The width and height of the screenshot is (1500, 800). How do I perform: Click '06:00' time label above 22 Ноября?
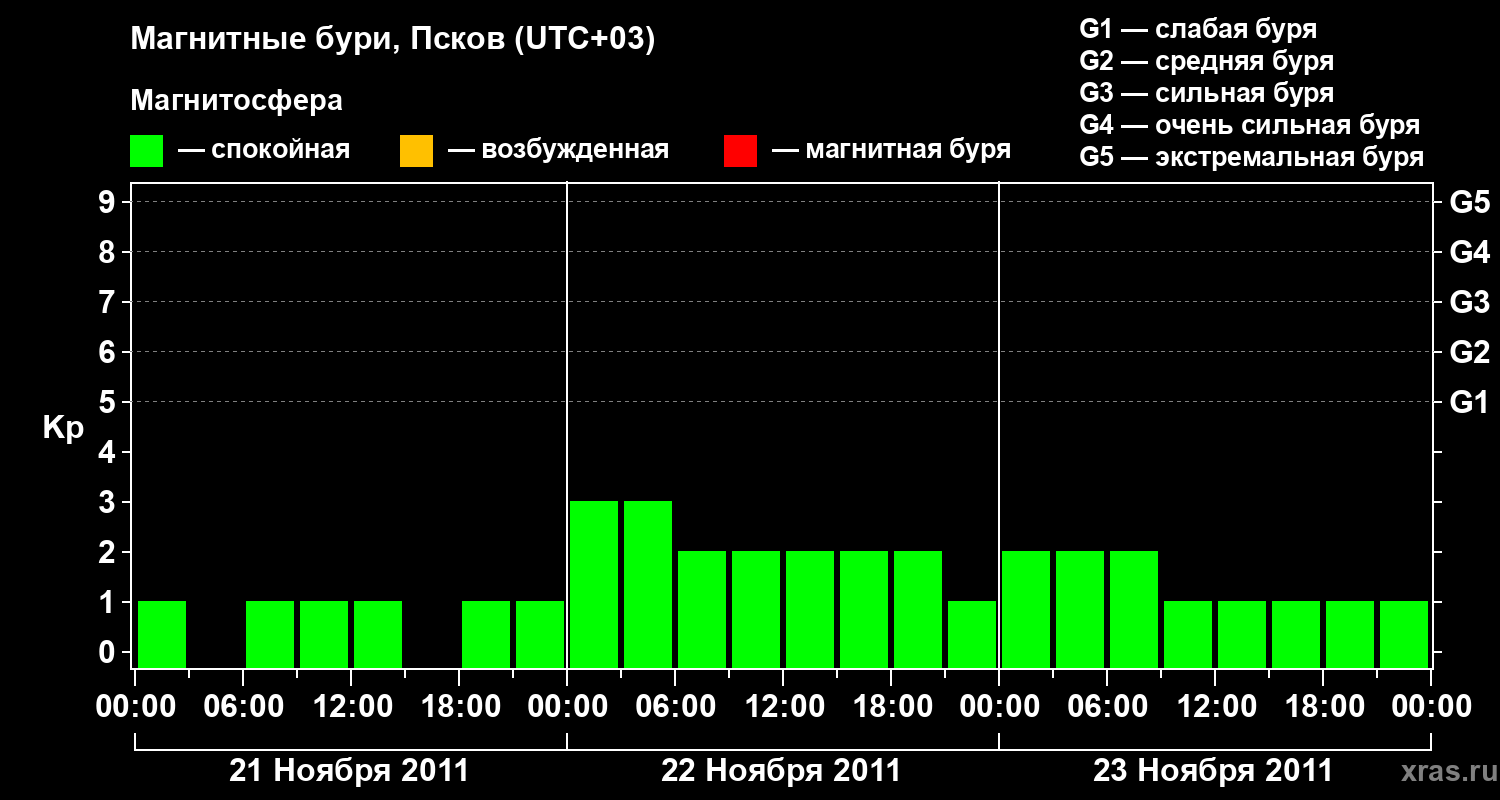pos(675,707)
